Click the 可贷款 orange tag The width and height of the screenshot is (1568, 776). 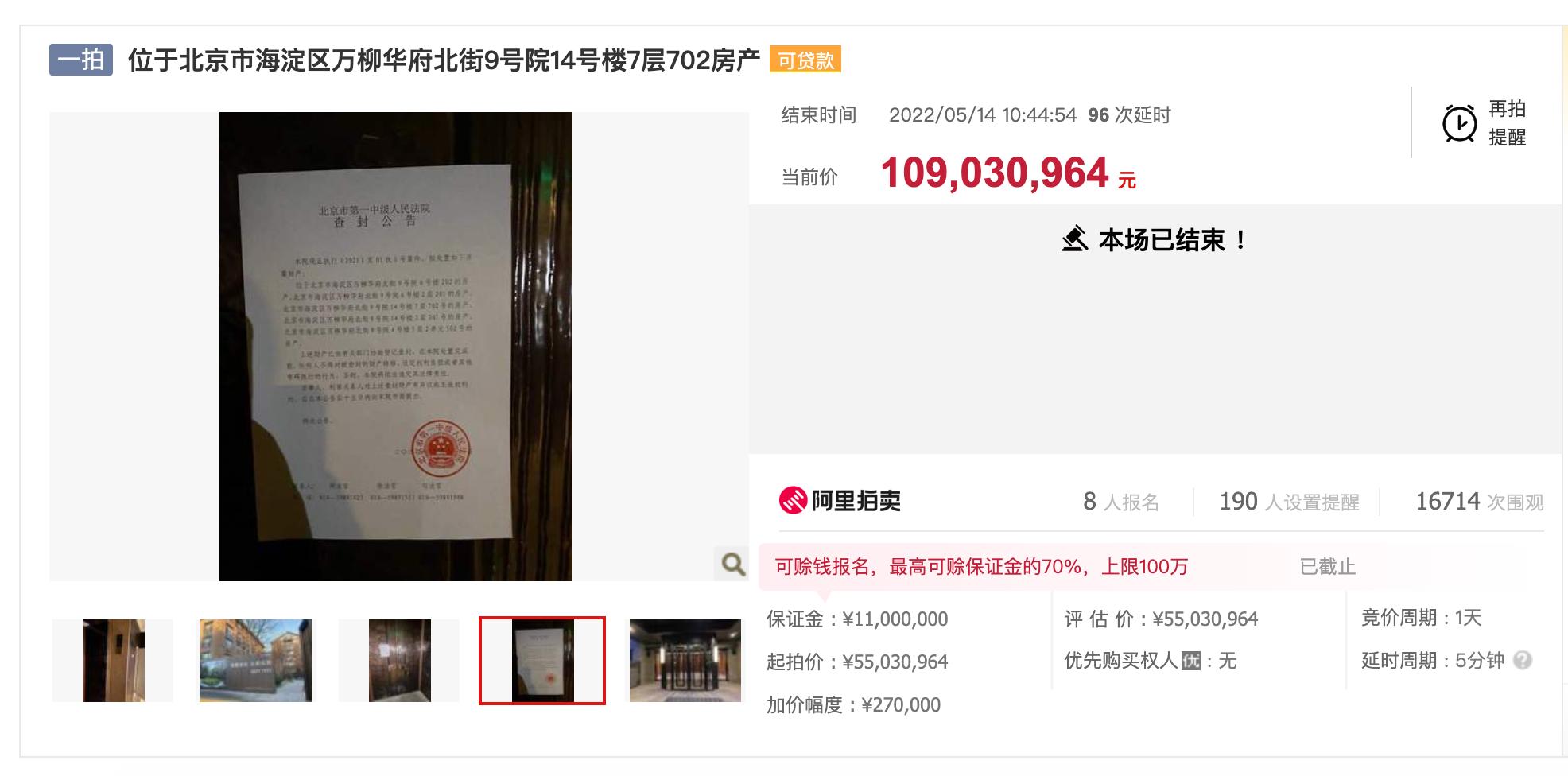coord(805,60)
